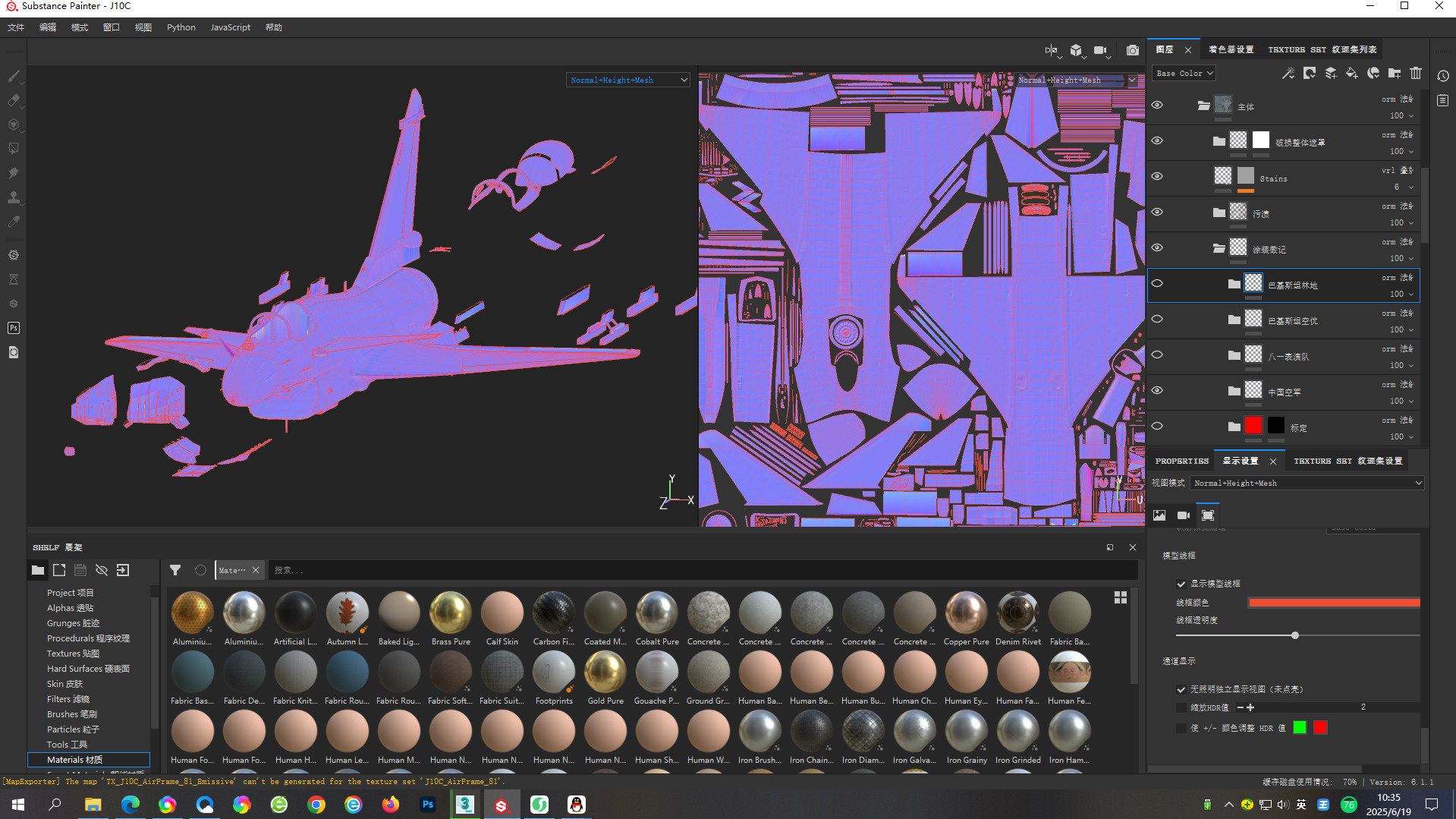The image size is (1456, 819).
Task: Collapse the 涂装徽记 folder
Action: point(1219,248)
